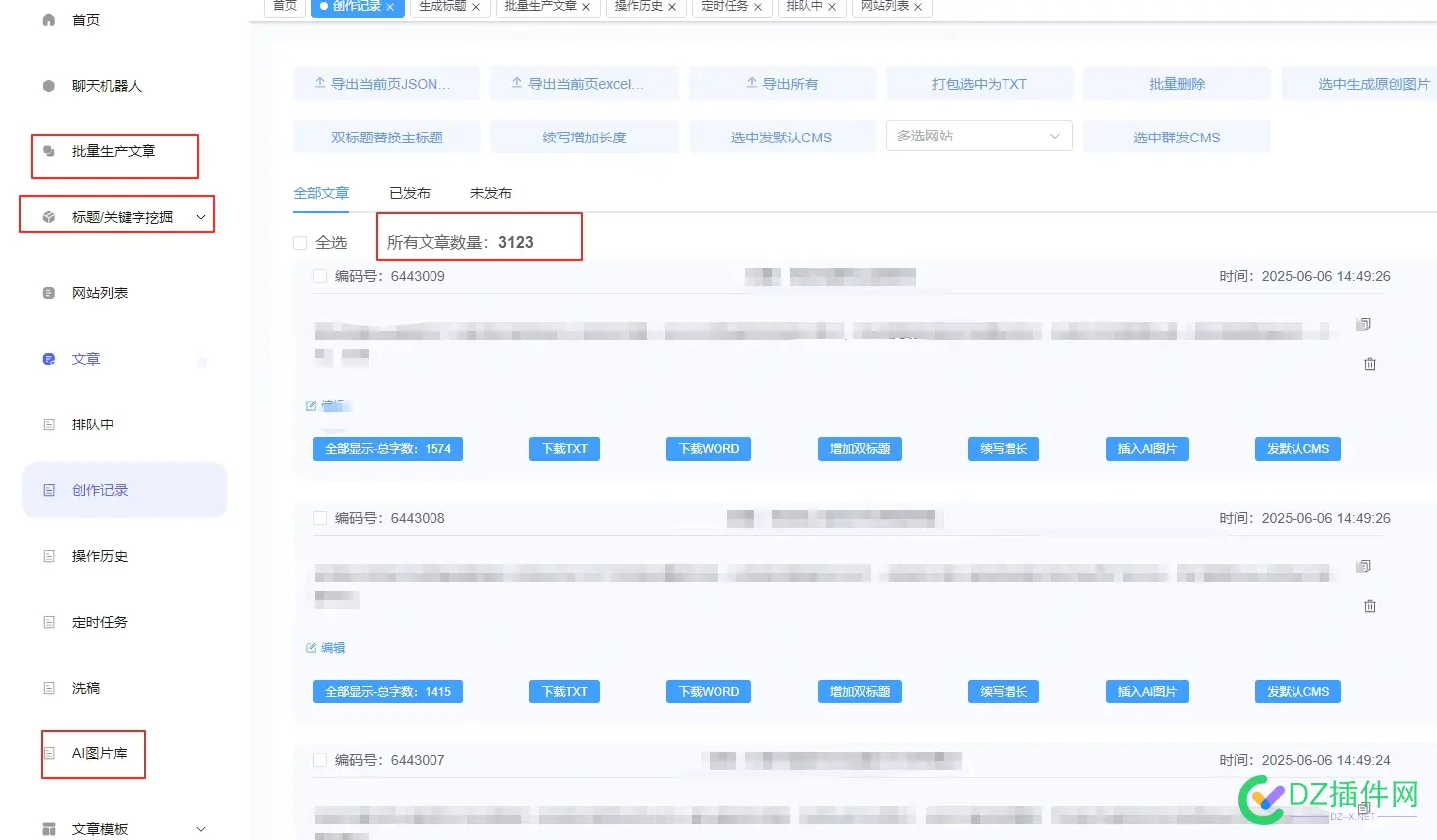Click 下载WORD for article 6443009

pyautogui.click(x=709, y=449)
